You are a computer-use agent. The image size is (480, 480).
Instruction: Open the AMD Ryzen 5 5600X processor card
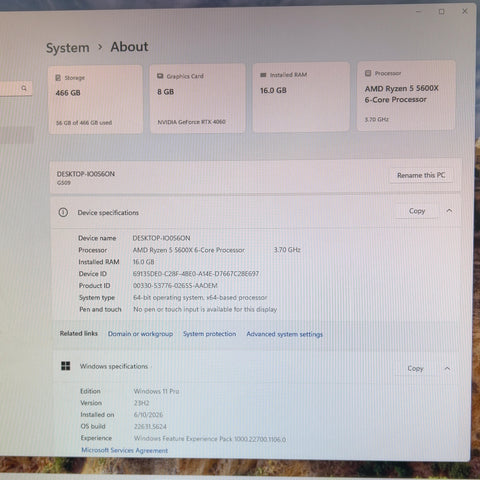406,95
